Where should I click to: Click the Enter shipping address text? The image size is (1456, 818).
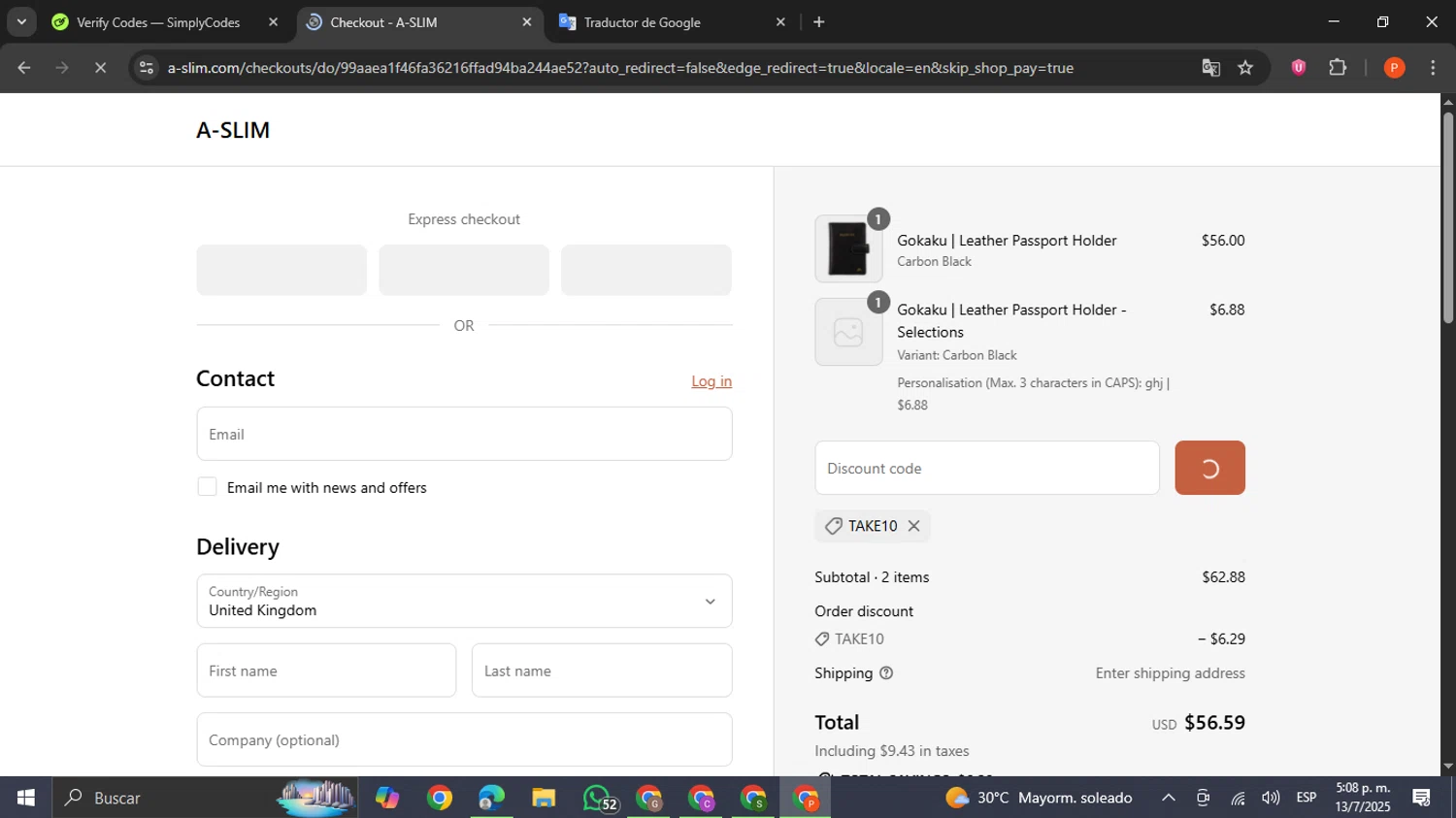(x=1170, y=673)
